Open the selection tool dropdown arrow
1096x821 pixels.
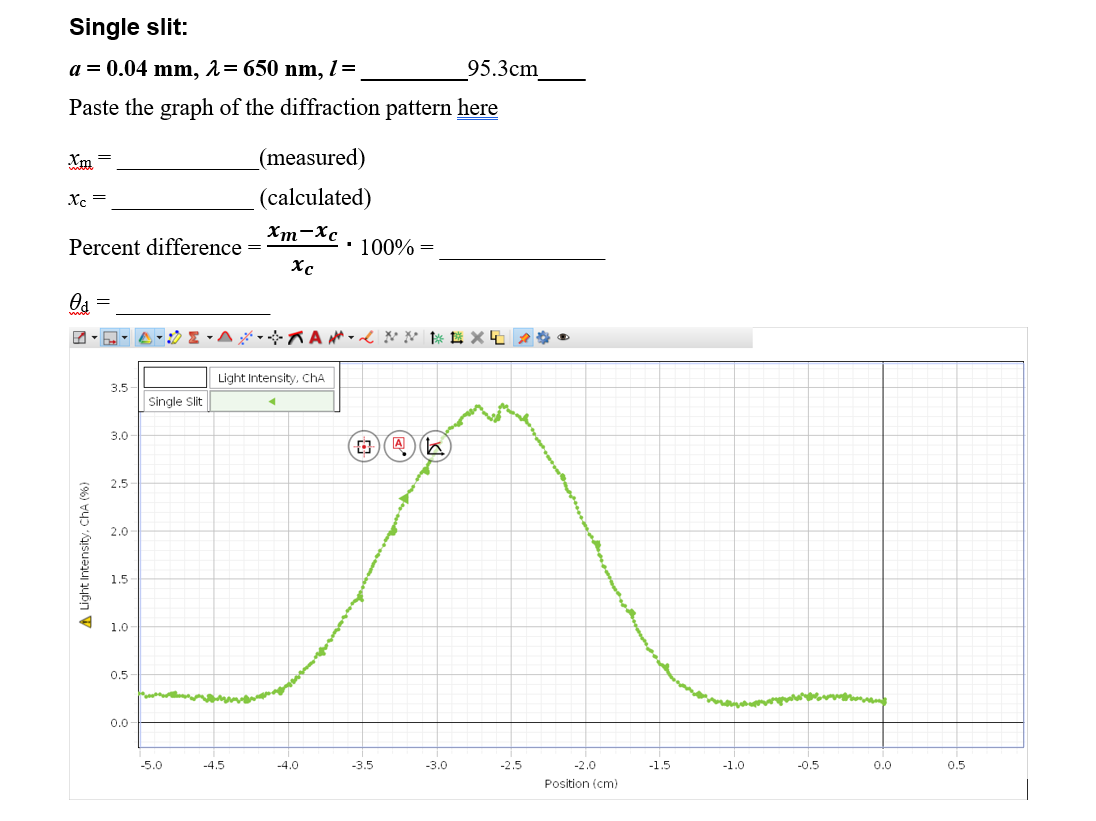(94, 337)
